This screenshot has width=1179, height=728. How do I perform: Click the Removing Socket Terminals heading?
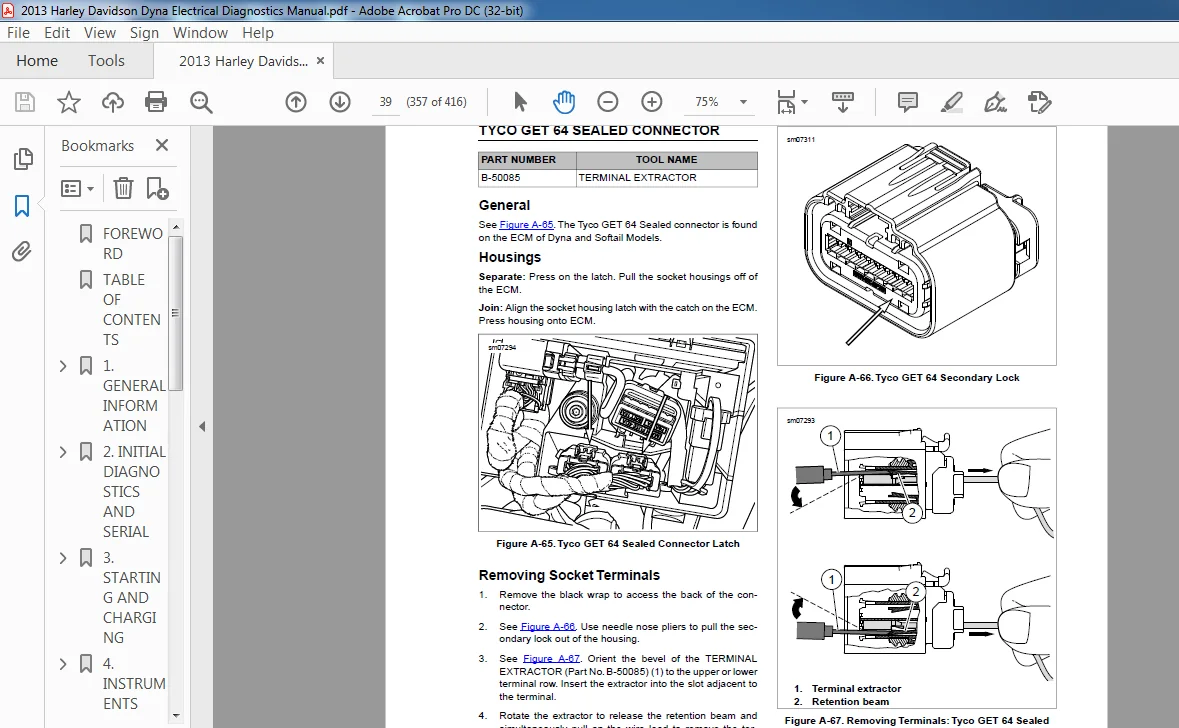[569, 575]
